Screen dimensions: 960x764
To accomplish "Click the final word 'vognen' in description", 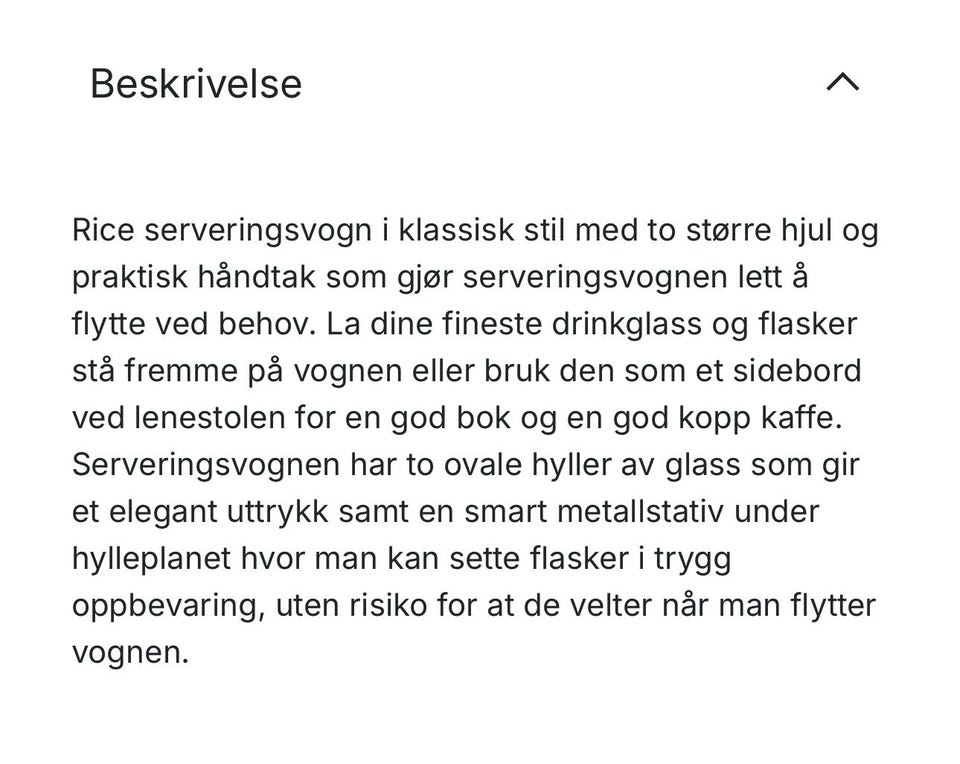I will [x=127, y=653].
